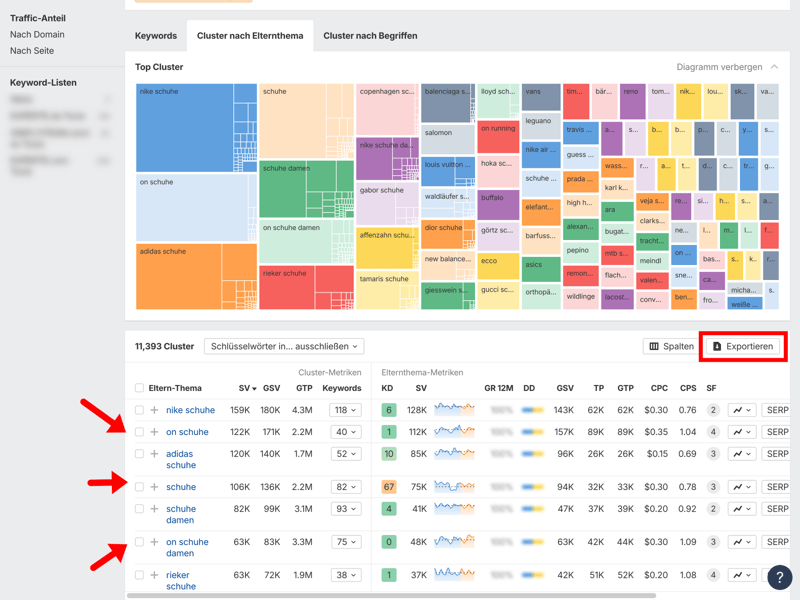Click the SF badge in adidas schuhe row
Viewport: 800px width, 600px height.
coord(713,454)
